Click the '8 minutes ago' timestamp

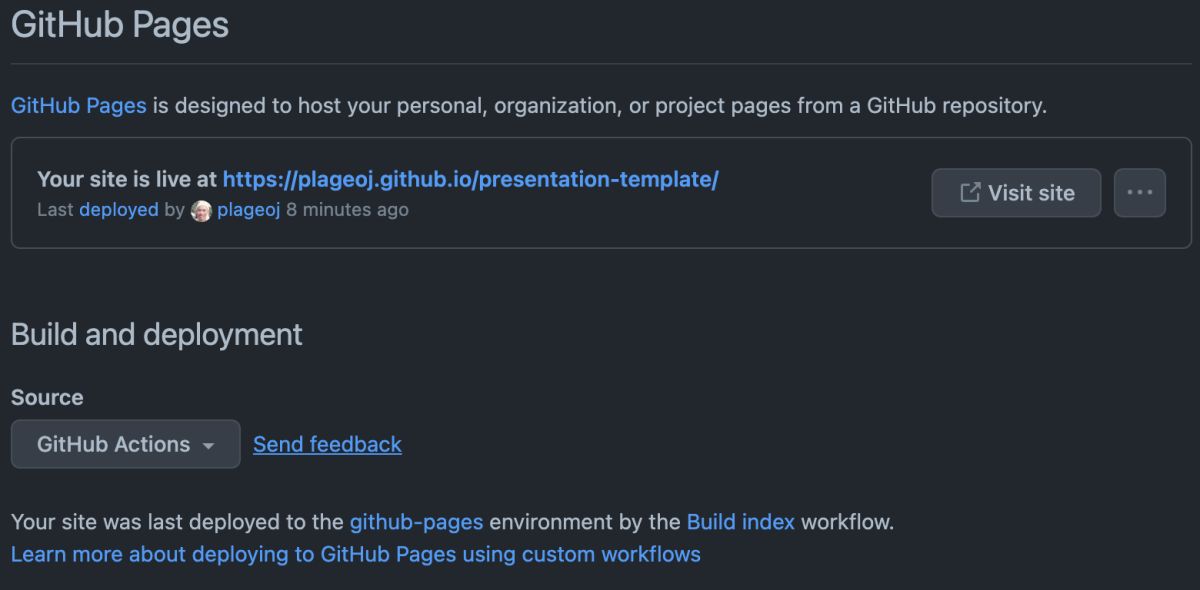point(347,210)
